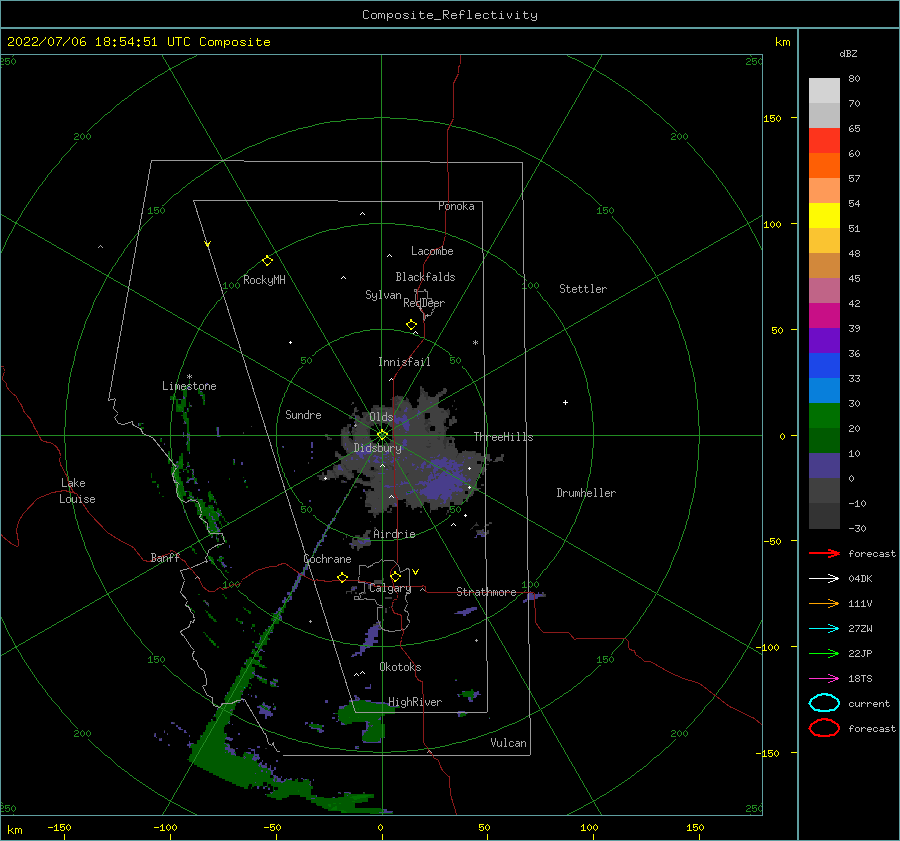
Task: Click the Olds city label
Action: click(381, 417)
